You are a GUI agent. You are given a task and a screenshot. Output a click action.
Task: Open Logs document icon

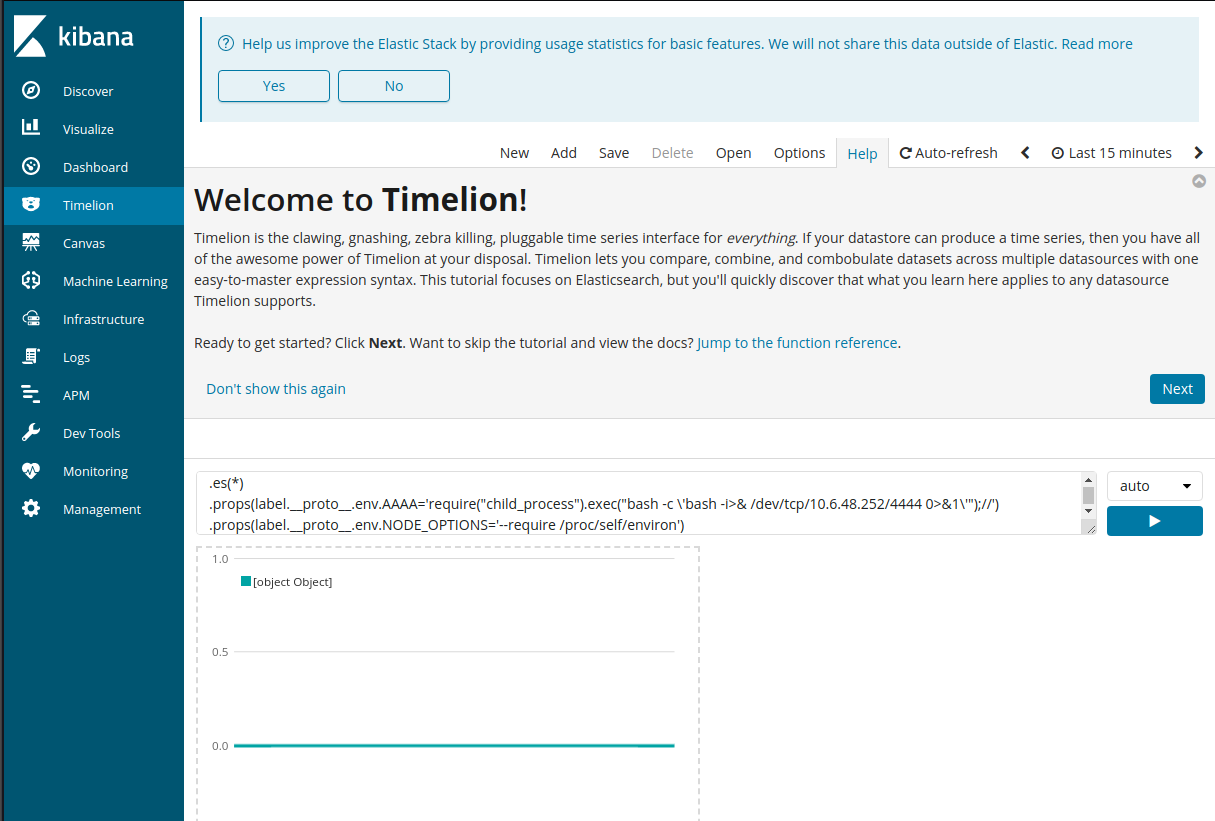pos(31,356)
